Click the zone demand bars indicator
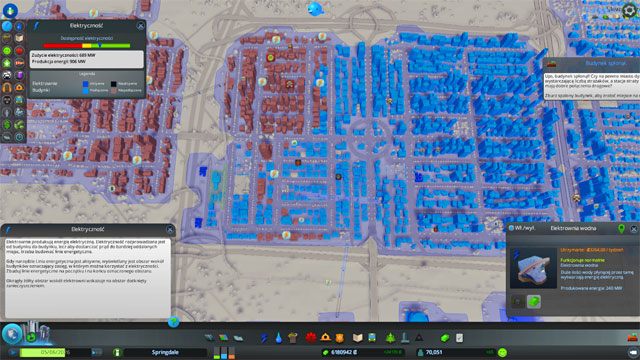 pyautogui.click(x=224, y=353)
